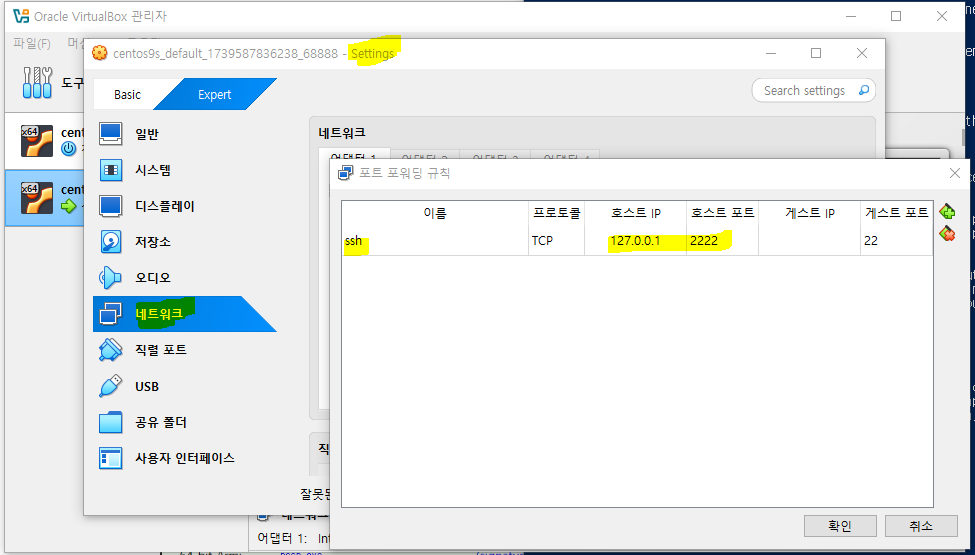Sort by the 게스트 IP column header
This screenshot has height=555, width=975.
(x=810, y=213)
